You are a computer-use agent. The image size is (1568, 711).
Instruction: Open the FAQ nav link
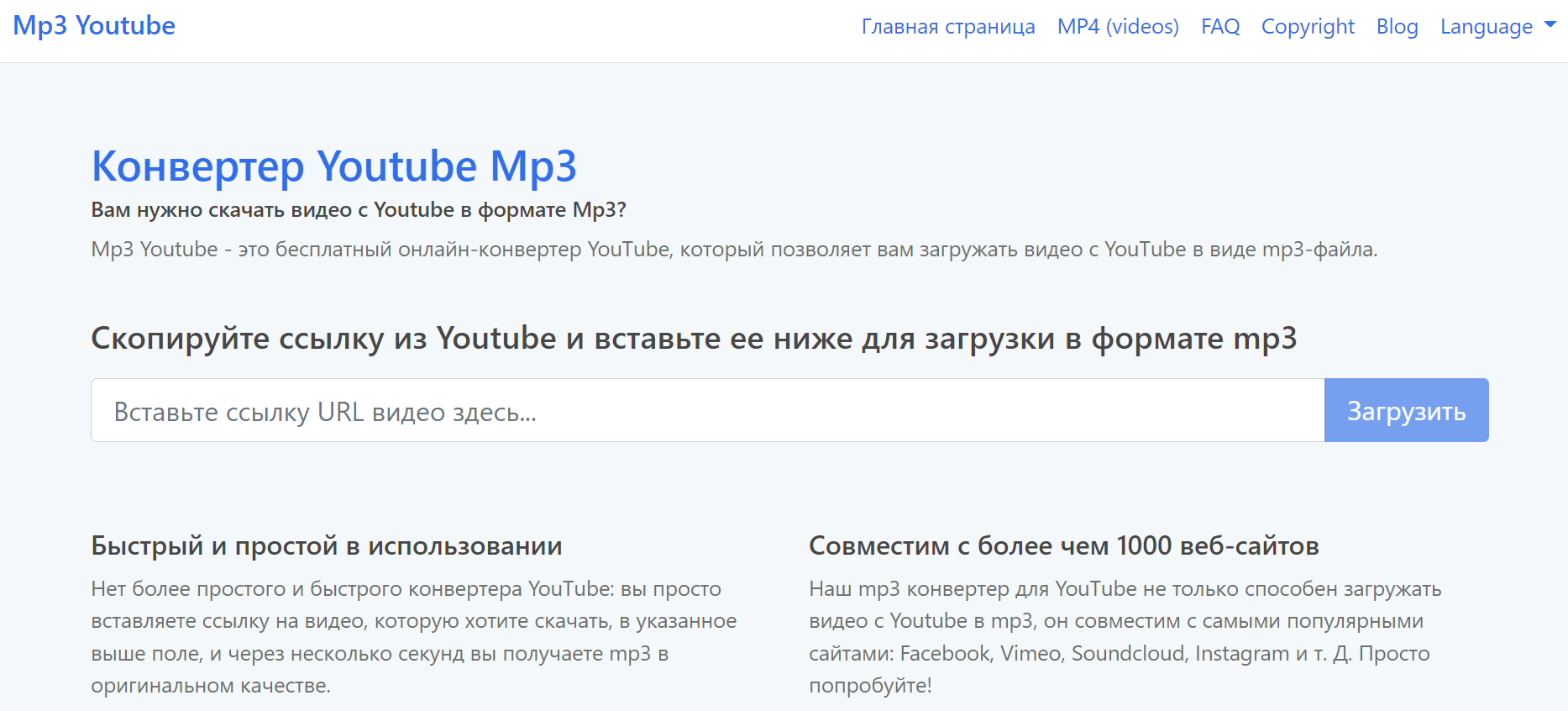coord(1220,27)
